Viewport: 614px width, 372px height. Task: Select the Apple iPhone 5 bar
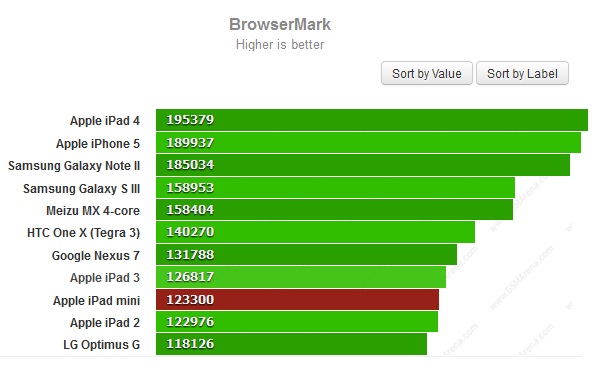pyautogui.click(x=368, y=143)
